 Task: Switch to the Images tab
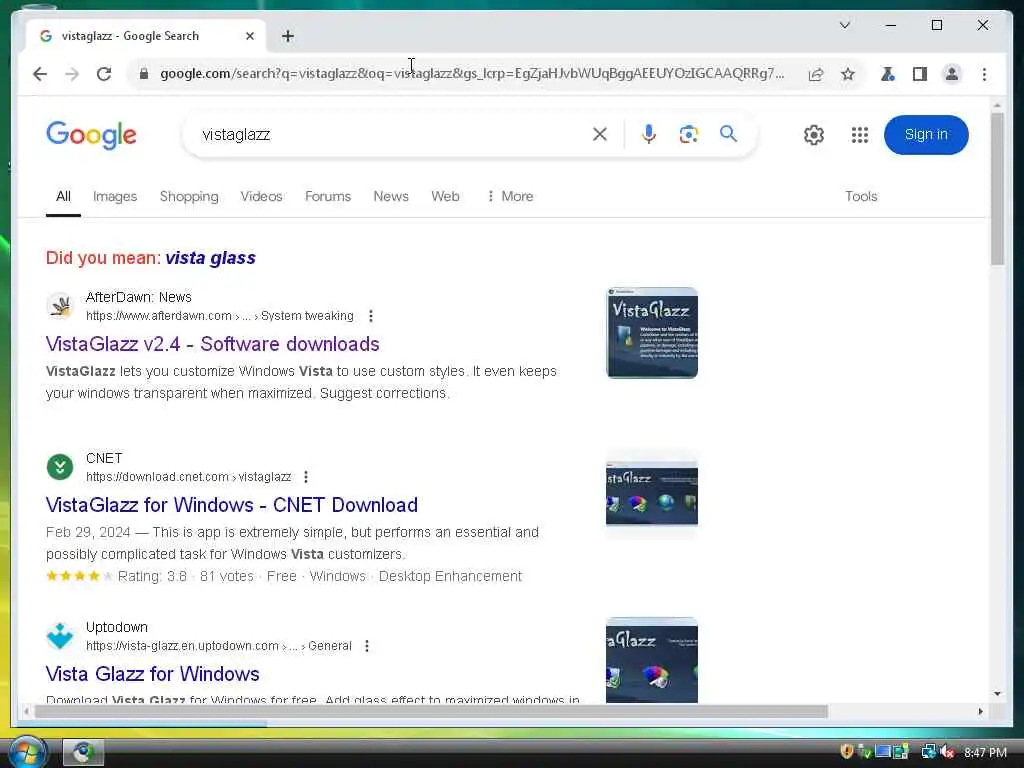[x=115, y=197]
